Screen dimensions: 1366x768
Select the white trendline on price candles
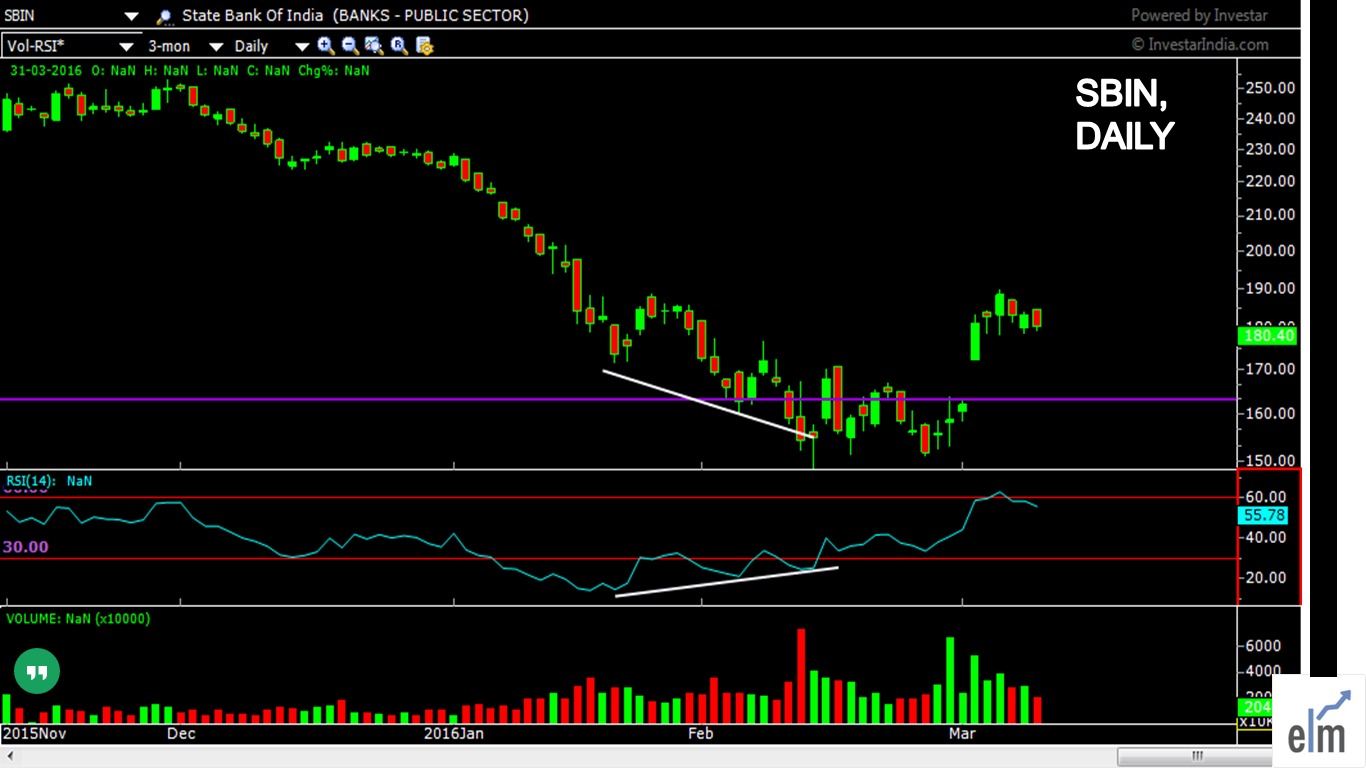pos(709,402)
